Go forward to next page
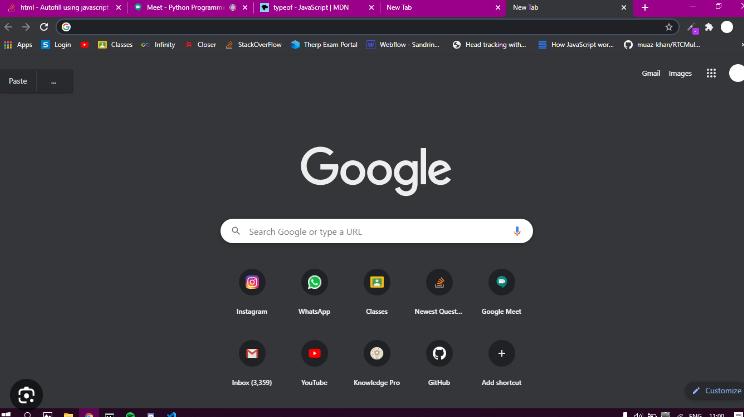This screenshot has width=744, height=417. pos(26,27)
